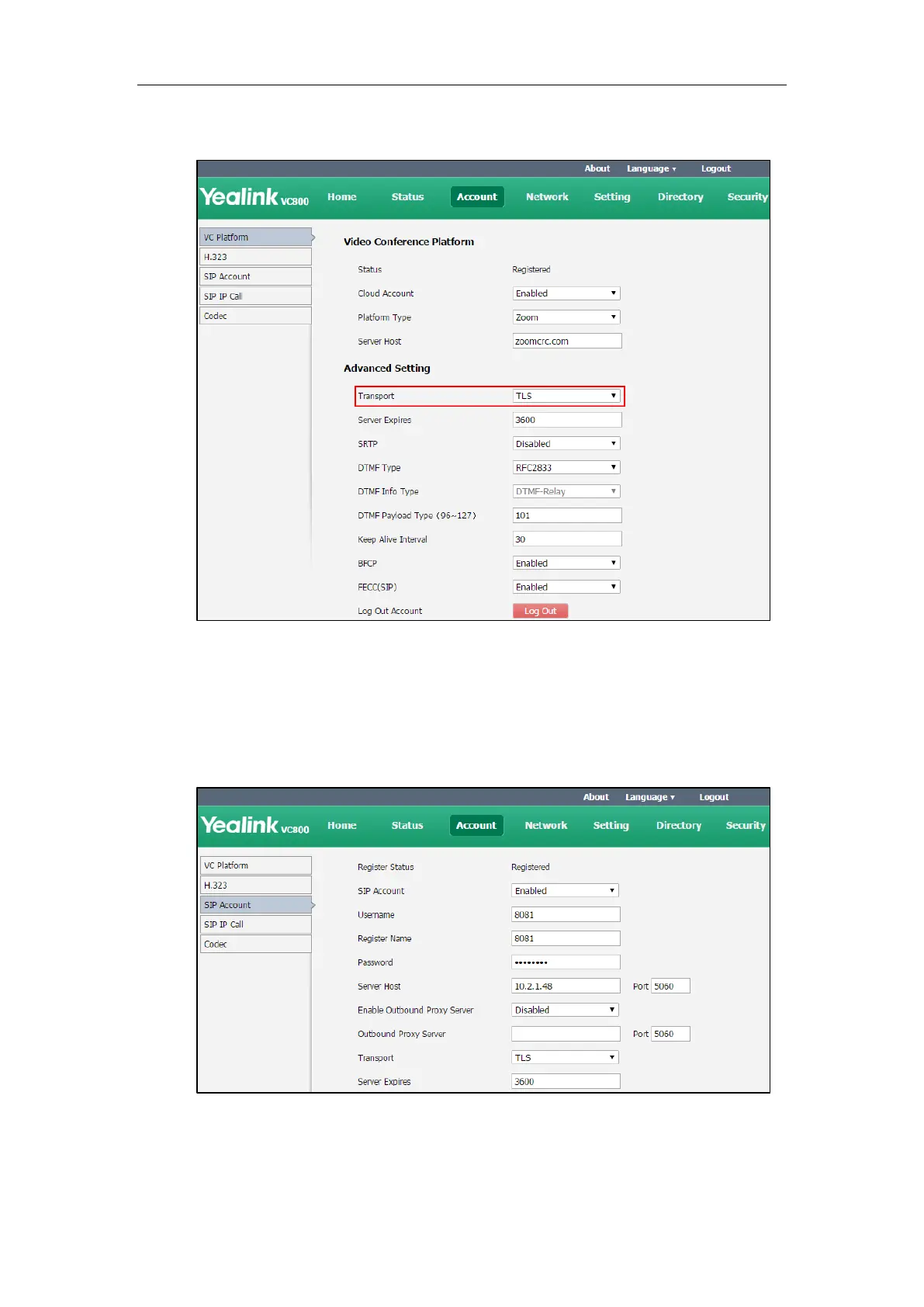The height and width of the screenshot is (1307, 924).
Task: Open Platform Type dropdown showing Zoom
Action: pos(566,317)
